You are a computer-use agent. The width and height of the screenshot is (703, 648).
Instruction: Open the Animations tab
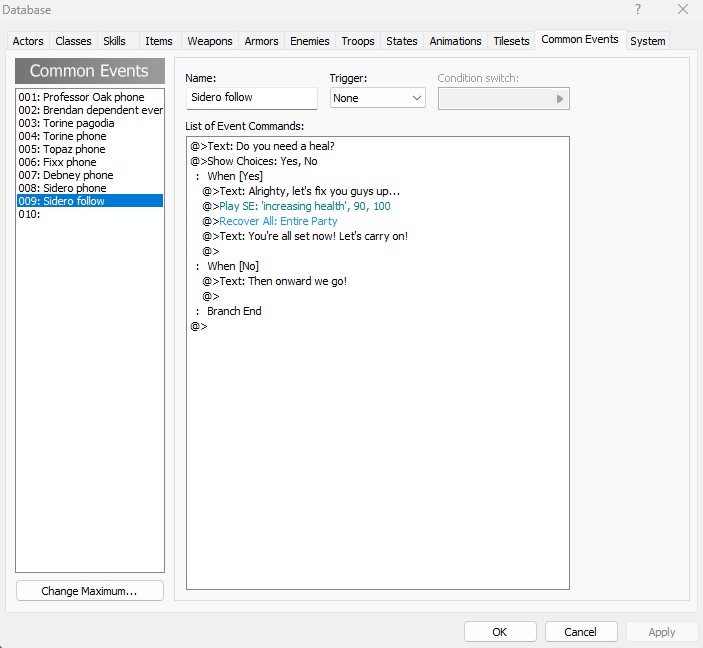[456, 41]
